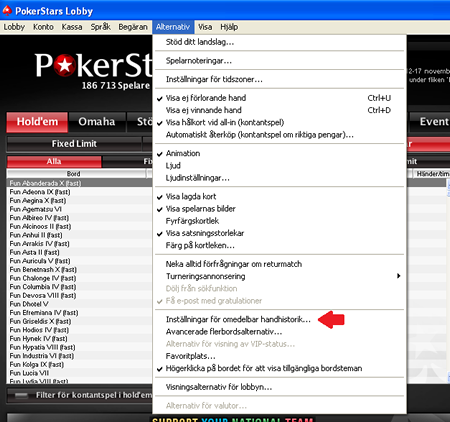
Task: Select the Fixed Limit tab
Action: (x=74, y=144)
